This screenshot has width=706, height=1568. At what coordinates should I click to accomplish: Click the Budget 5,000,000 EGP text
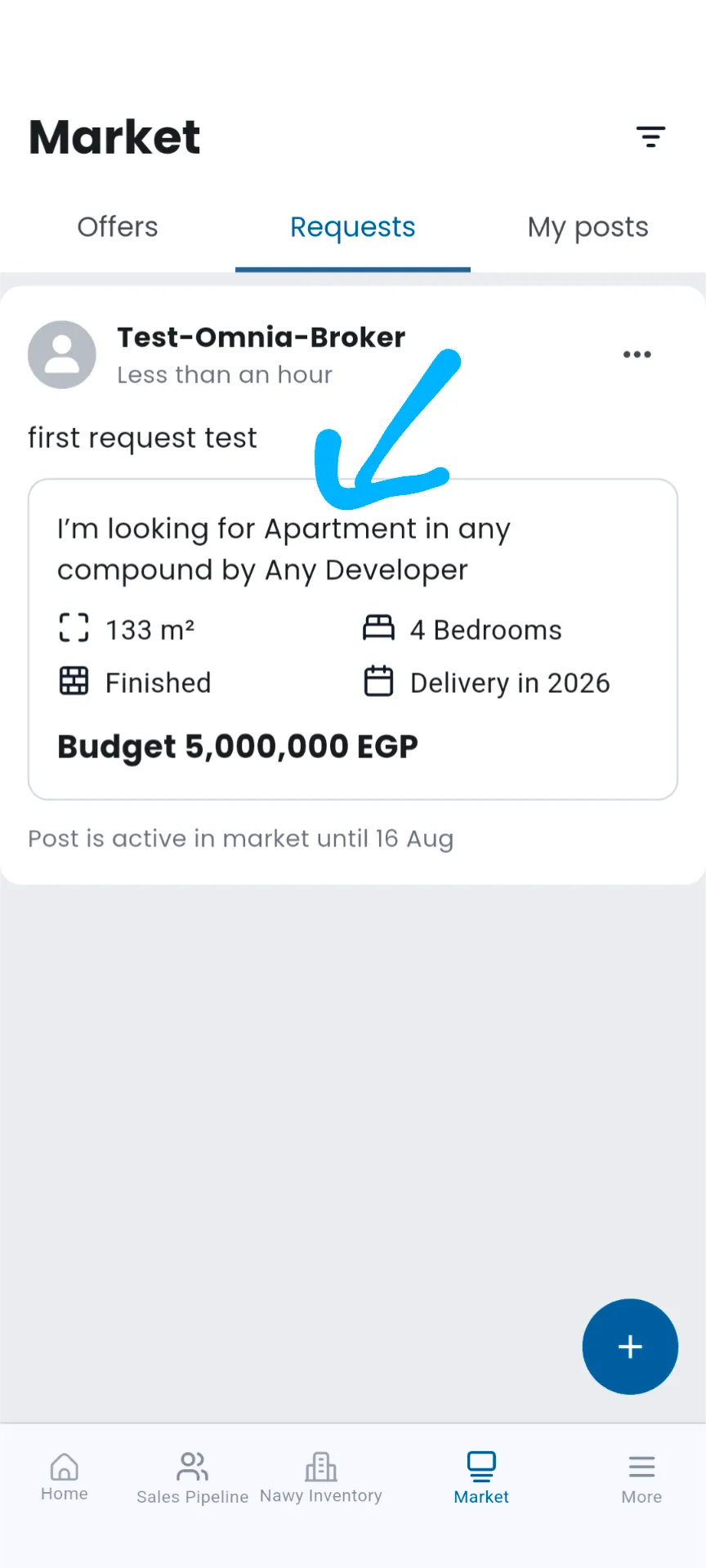pyautogui.click(x=238, y=747)
